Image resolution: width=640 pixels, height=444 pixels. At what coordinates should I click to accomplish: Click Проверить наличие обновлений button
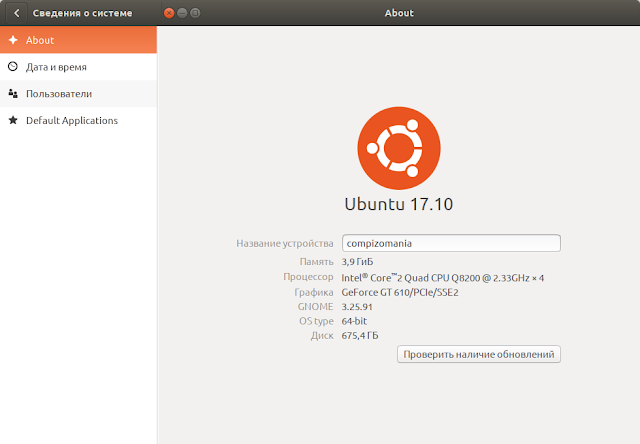click(x=479, y=354)
